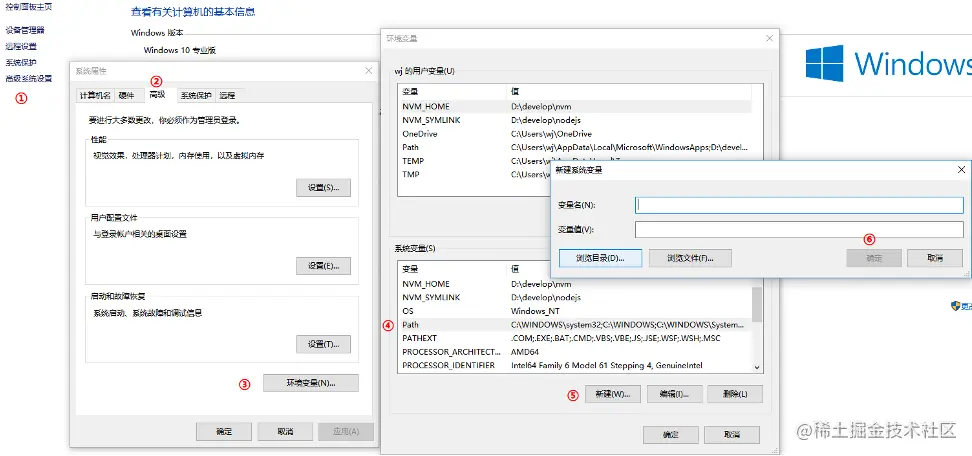Click 新建(W)... system variable button
The image size is (972, 456).
pyautogui.click(x=612, y=394)
